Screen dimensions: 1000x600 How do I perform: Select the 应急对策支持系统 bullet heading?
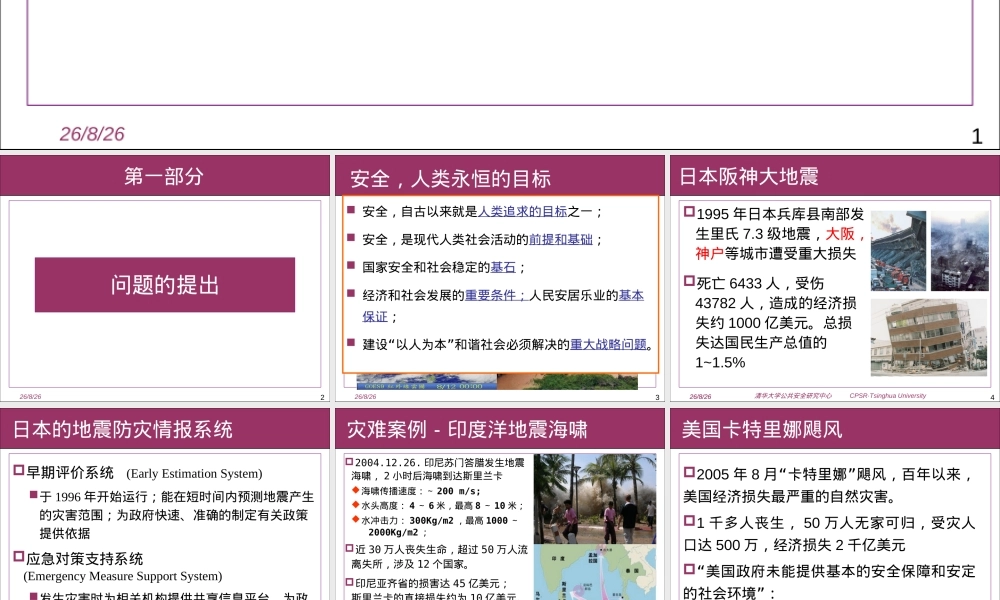pos(84,559)
